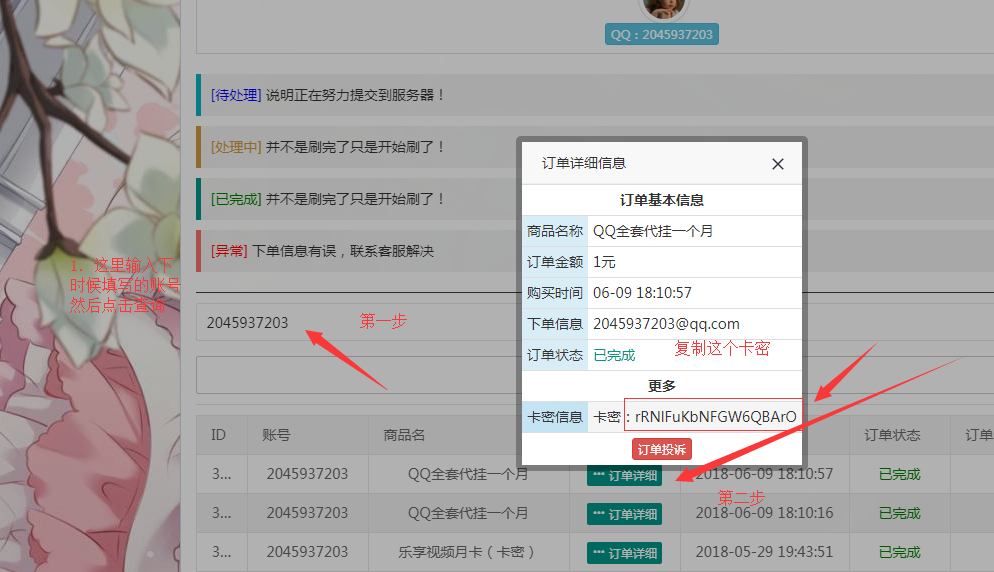Screen dimensions: 994x572
Task: Click the 已完成 status of the 18:10:16 order
Action: [x=900, y=514]
